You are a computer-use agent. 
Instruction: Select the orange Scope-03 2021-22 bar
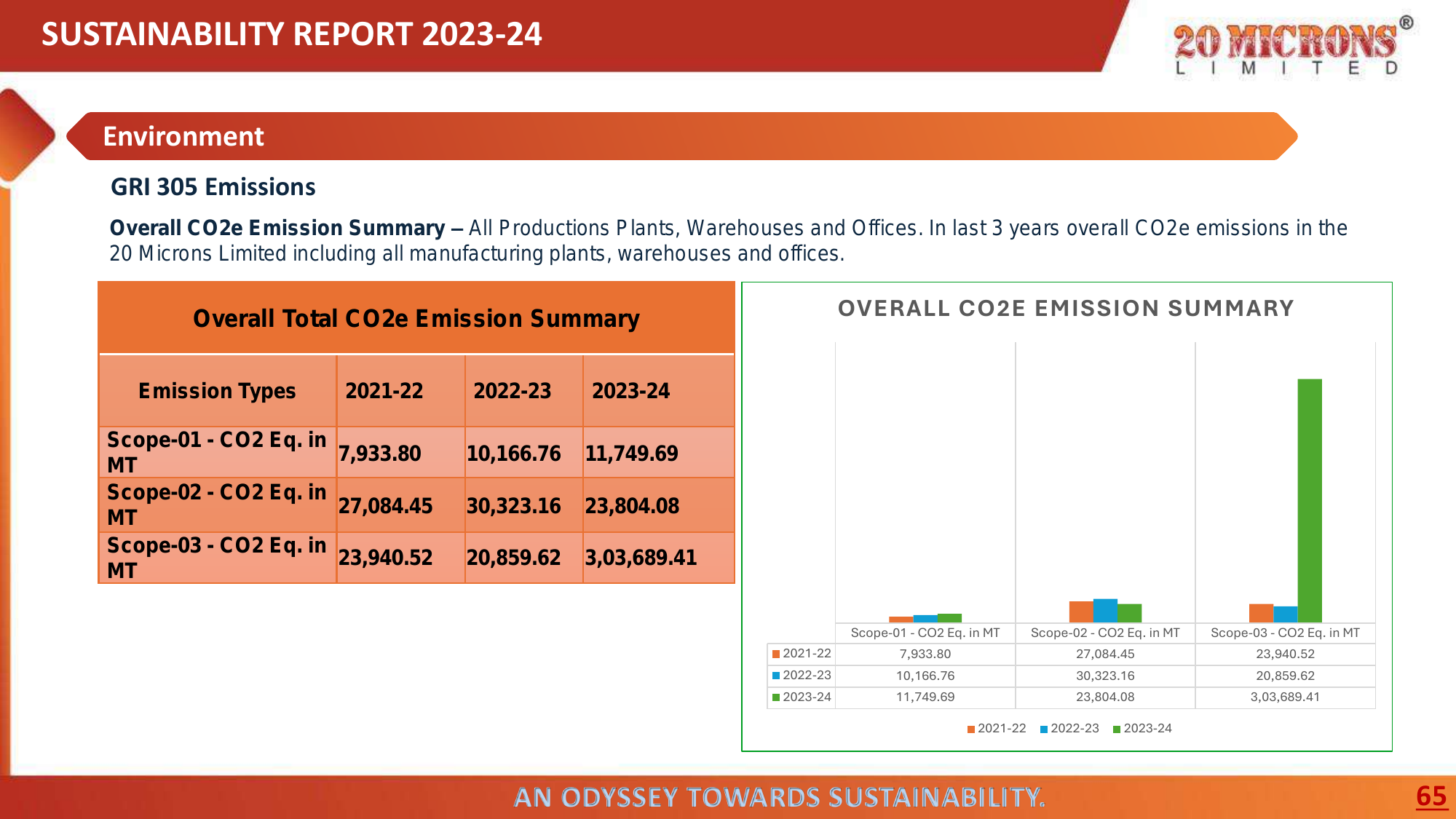(x=1261, y=614)
